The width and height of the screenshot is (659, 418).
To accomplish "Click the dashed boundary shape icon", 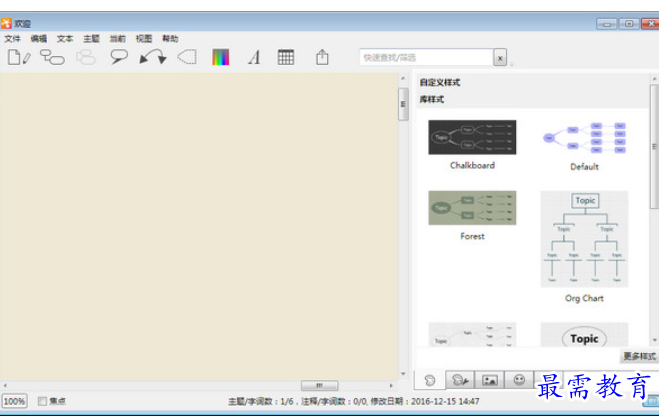I will coord(187,57).
